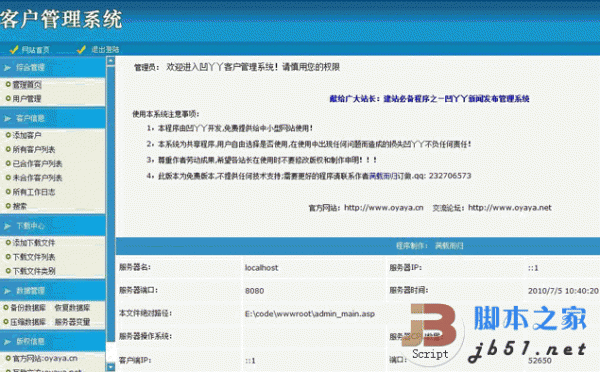Go to 添加下载文件 page

pos(34,243)
